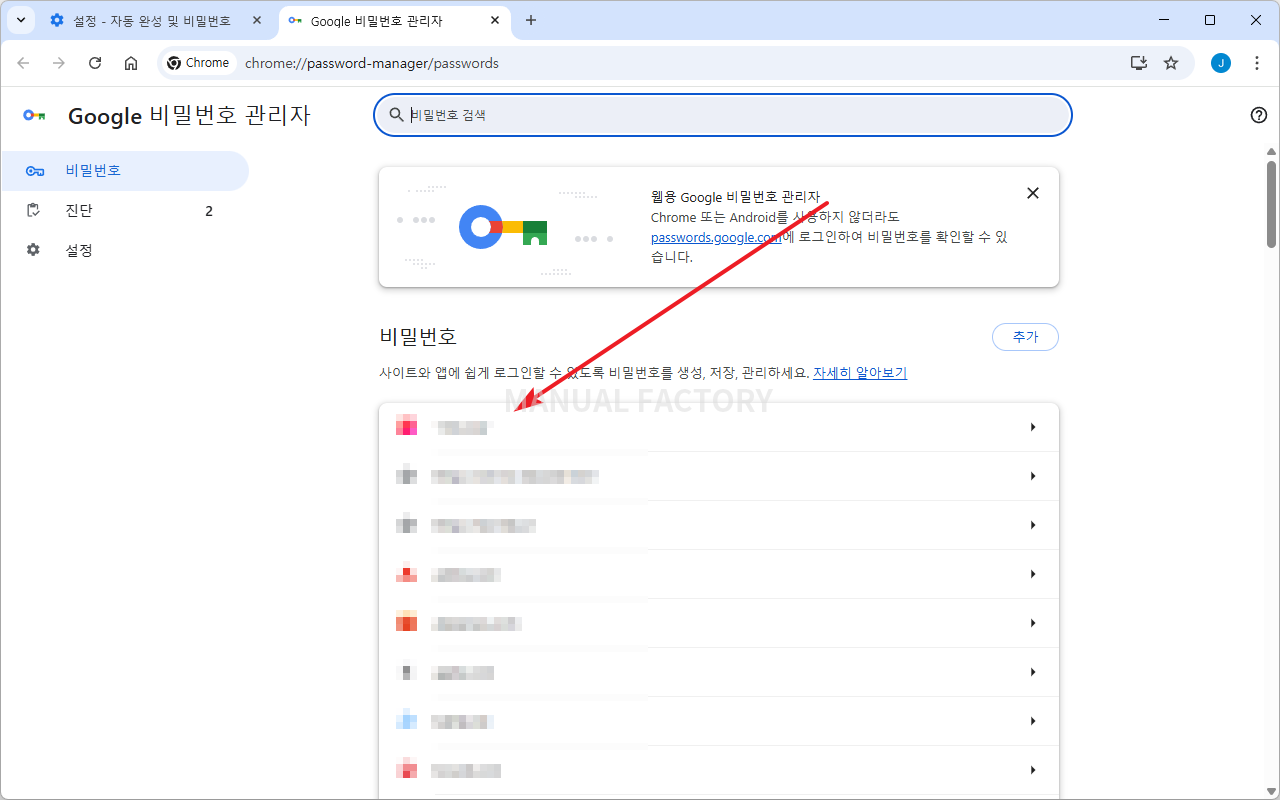1280x800 pixels.
Task: Click the help question mark icon
Action: [1259, 115]
